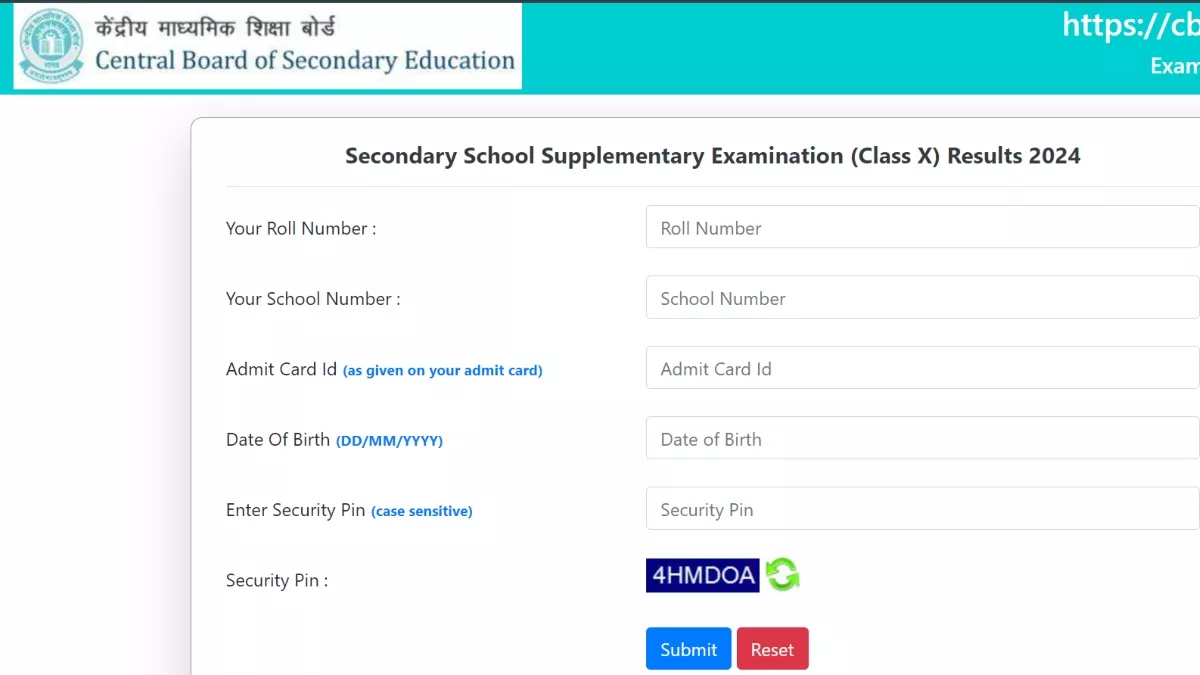1200x675 pixels.
Task: Click the "Your School Number" label
Action: [313, 298]
